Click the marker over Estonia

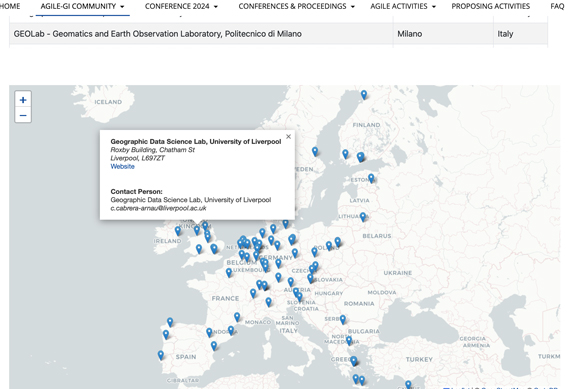point(371,178)
